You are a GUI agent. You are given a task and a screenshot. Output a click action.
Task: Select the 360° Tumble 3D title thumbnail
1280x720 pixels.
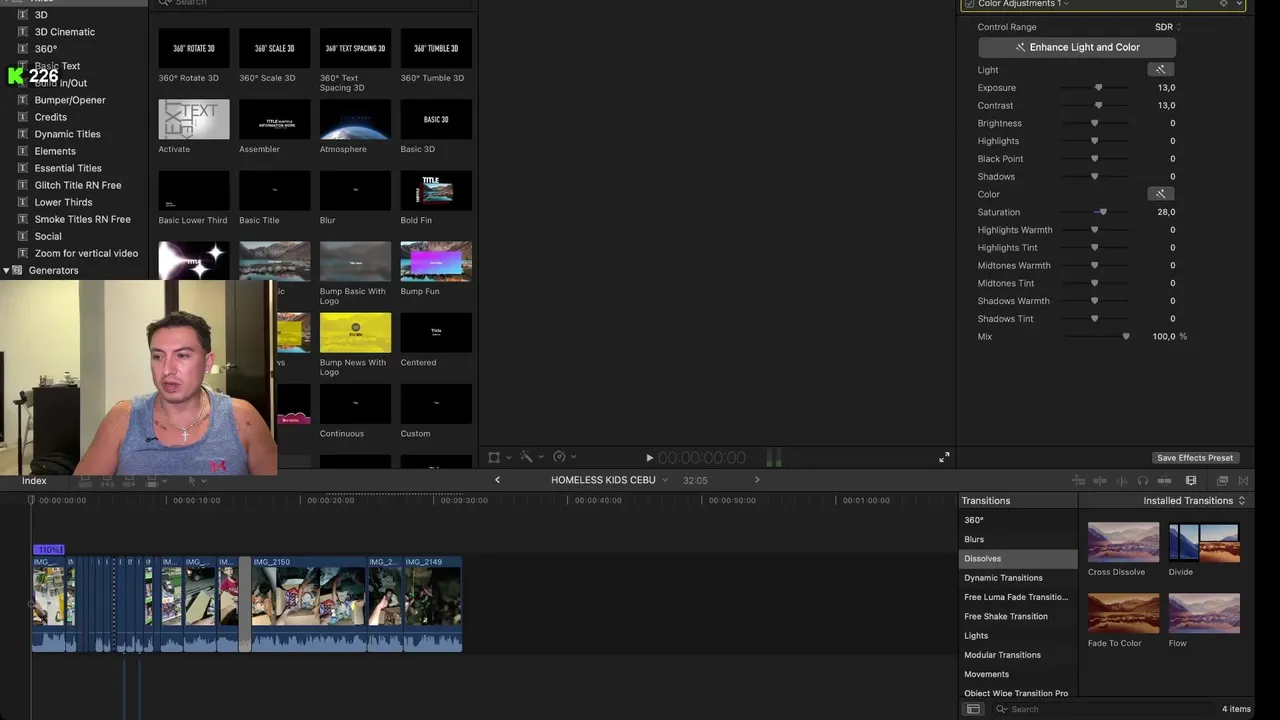point(436,48)
